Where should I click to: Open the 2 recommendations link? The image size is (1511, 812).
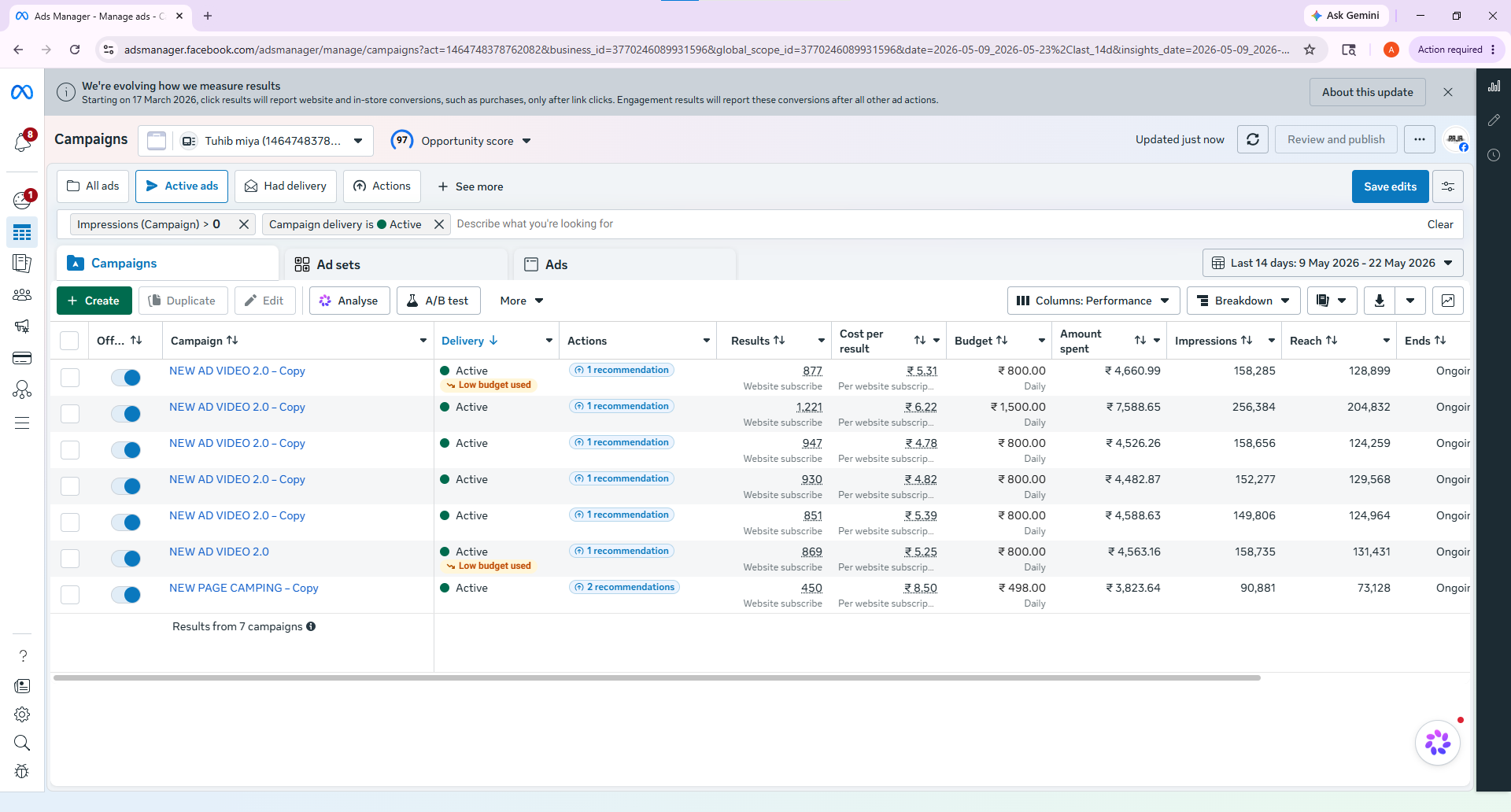pos(625,587)
